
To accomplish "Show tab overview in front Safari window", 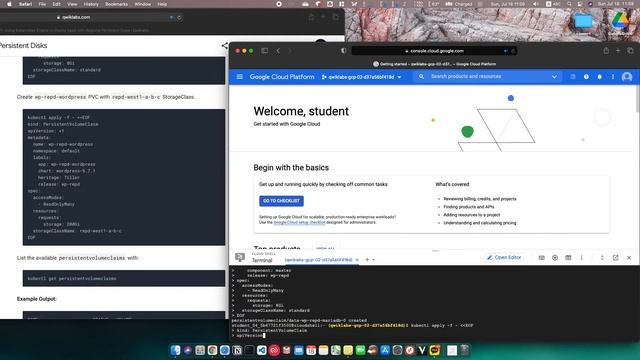I will pos(630,50).
